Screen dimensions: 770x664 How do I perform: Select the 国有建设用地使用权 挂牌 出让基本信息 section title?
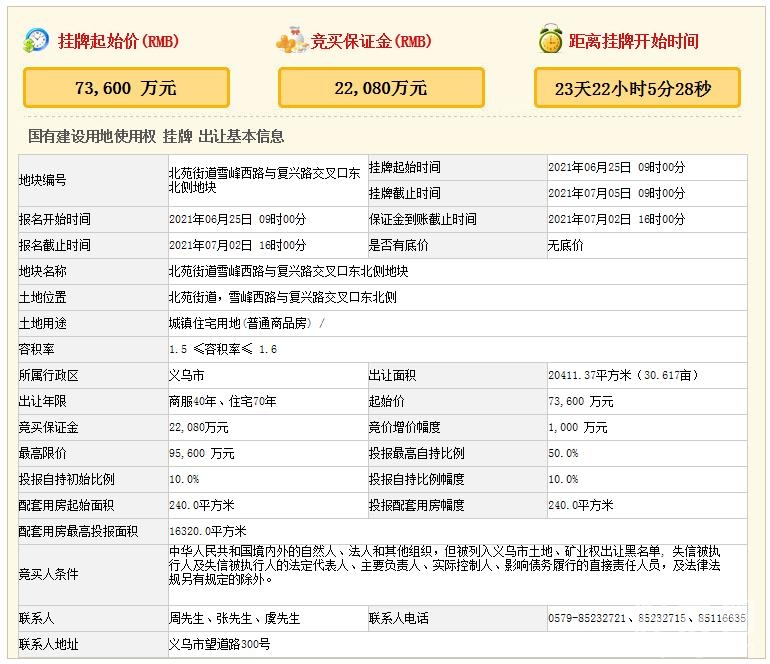pyautogui.click(x=156, y=136)
